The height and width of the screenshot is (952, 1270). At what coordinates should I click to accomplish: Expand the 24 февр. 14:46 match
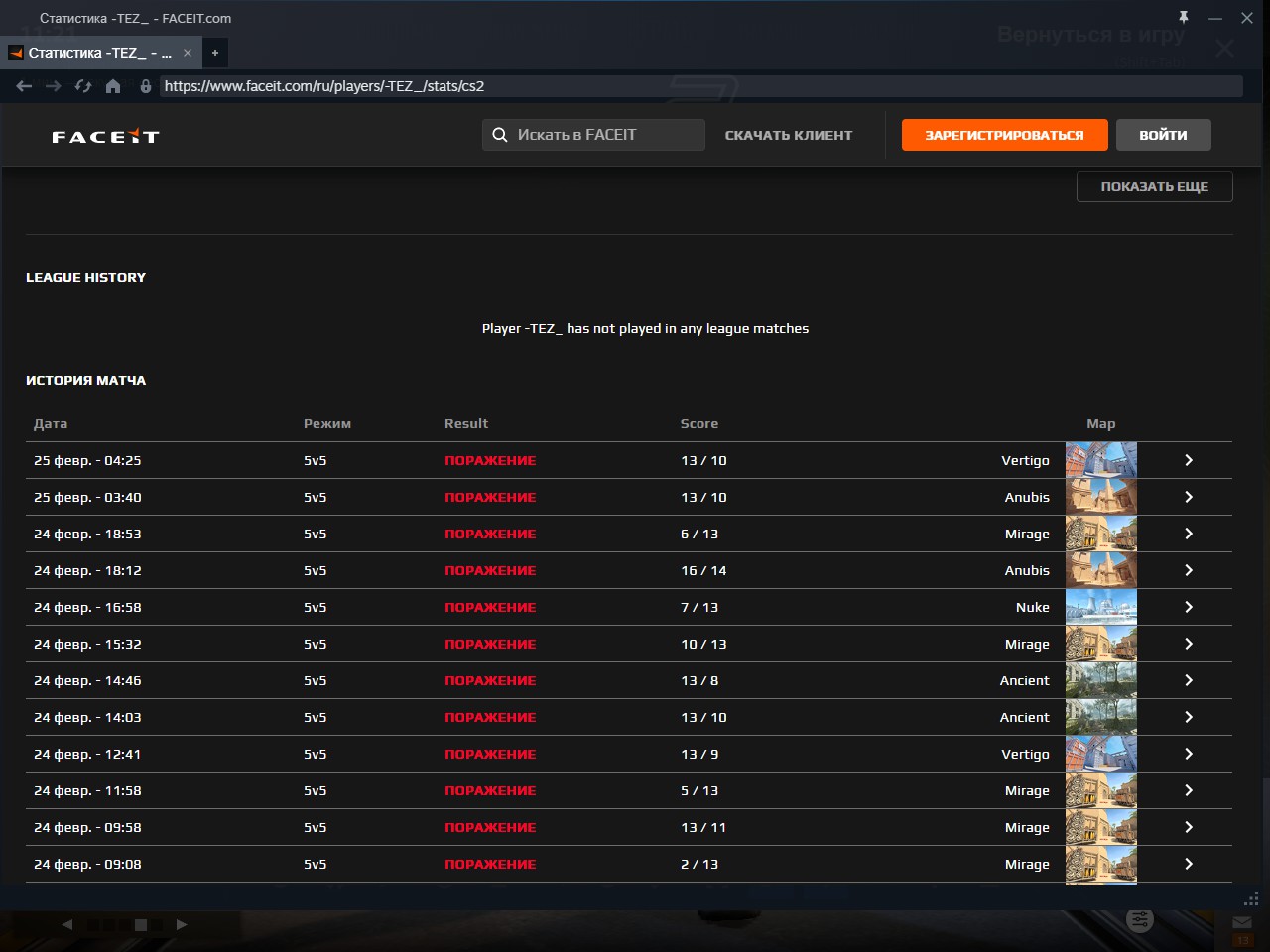[x=1189, y=680]
